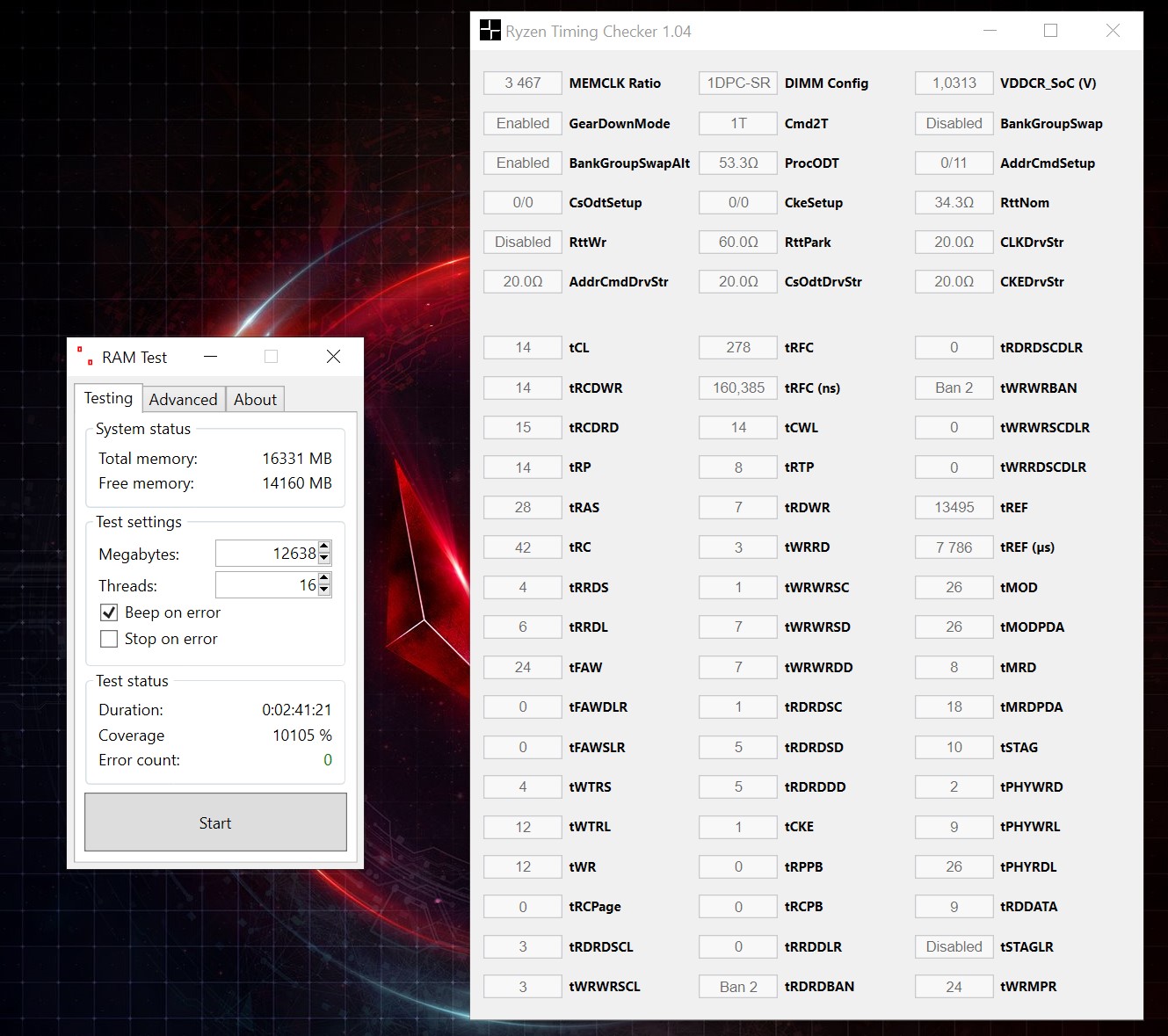This screenshot has height=1036, width=1168.
Task: Click the tWRMPR value 24
Action: coord(954,986)
